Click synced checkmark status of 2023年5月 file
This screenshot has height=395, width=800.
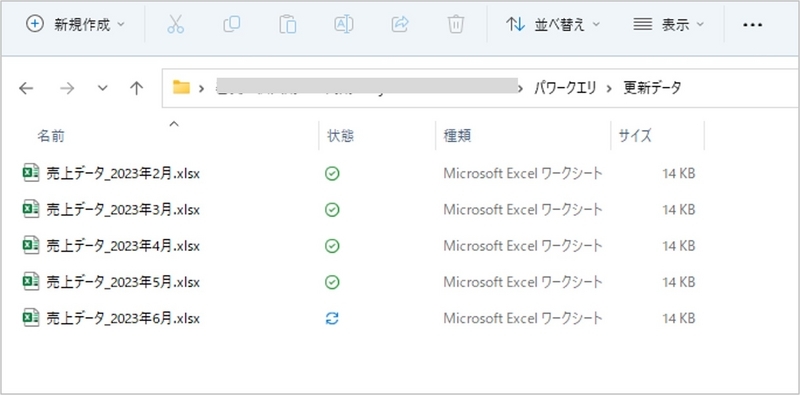332,282
